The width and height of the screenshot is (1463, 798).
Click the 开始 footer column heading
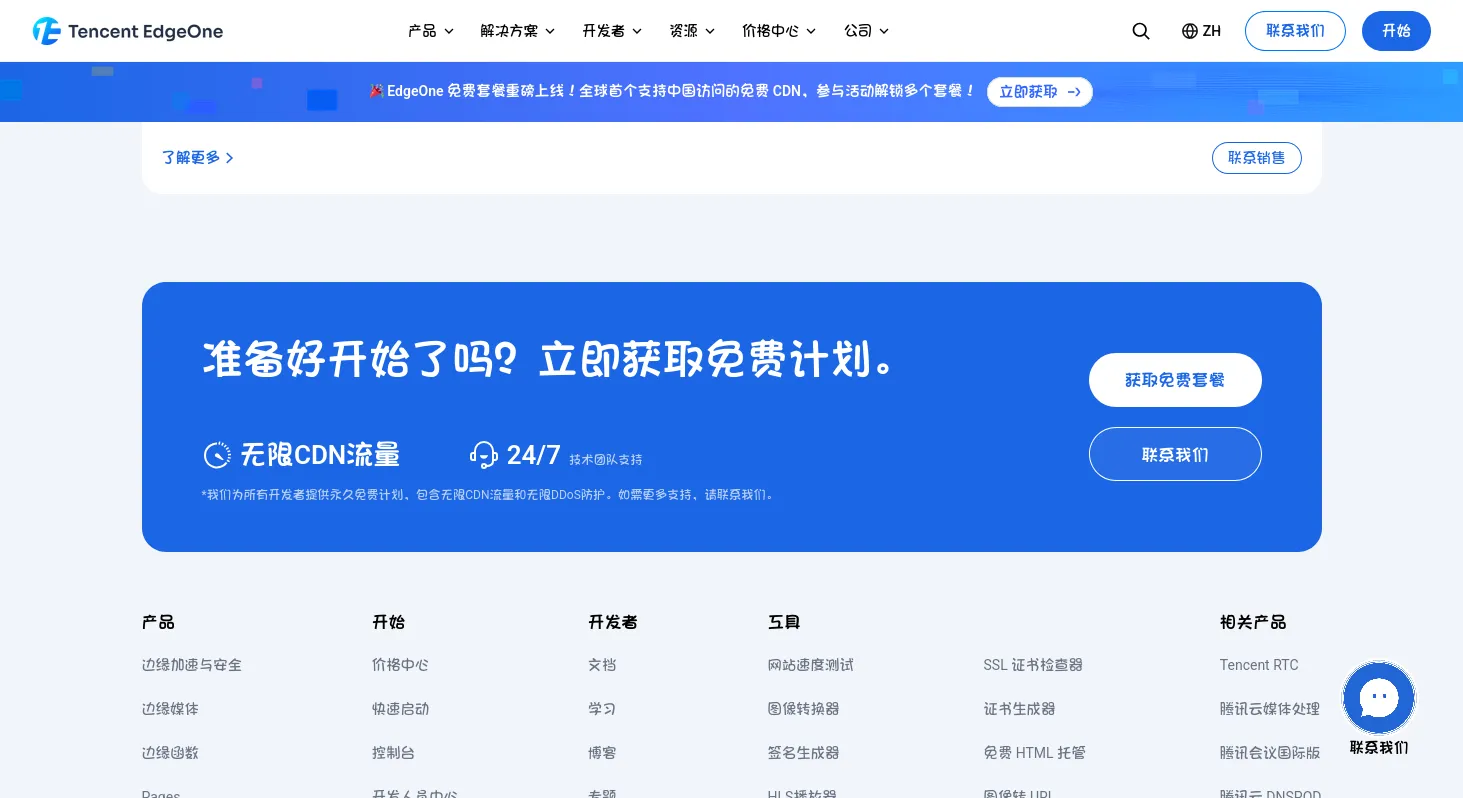pos(388,622)
